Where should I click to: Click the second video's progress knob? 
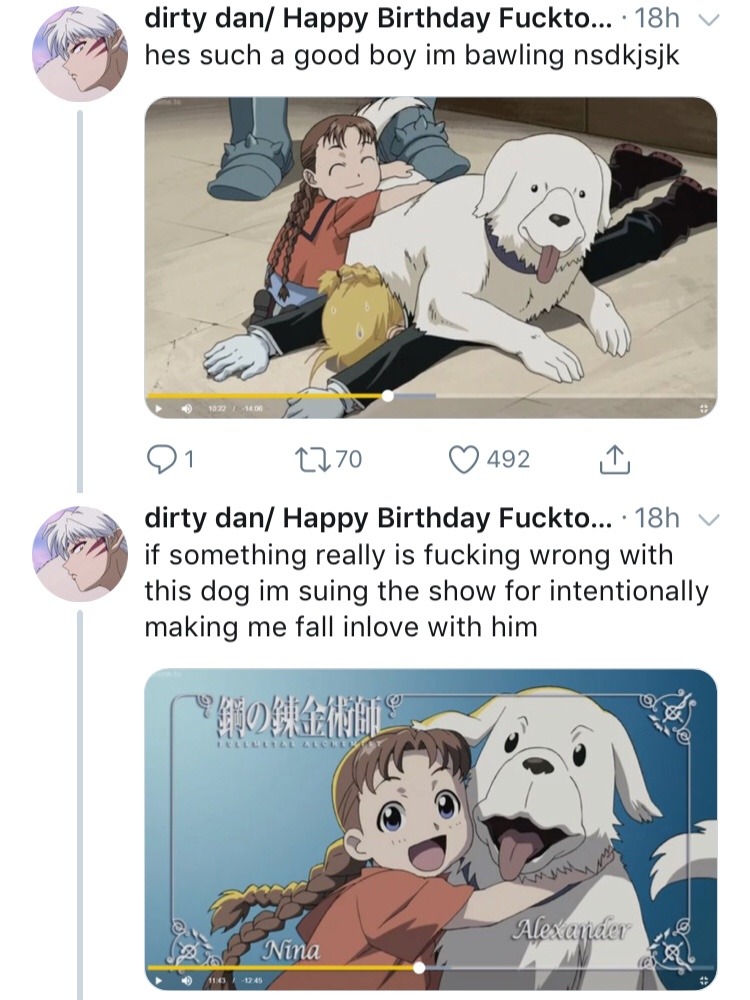click(x=419, y=967)
